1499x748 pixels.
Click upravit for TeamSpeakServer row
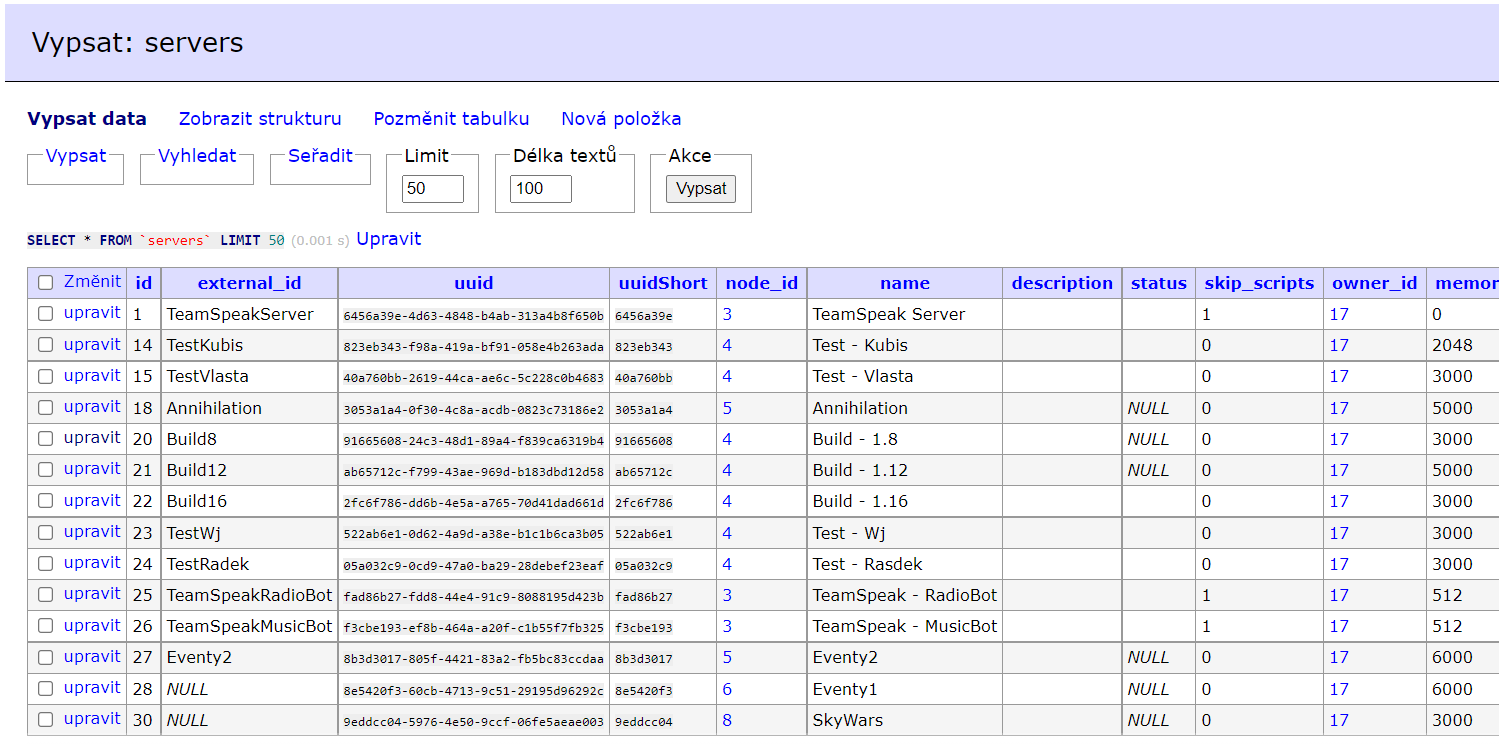pyautogui.click(x=92, y=313)
